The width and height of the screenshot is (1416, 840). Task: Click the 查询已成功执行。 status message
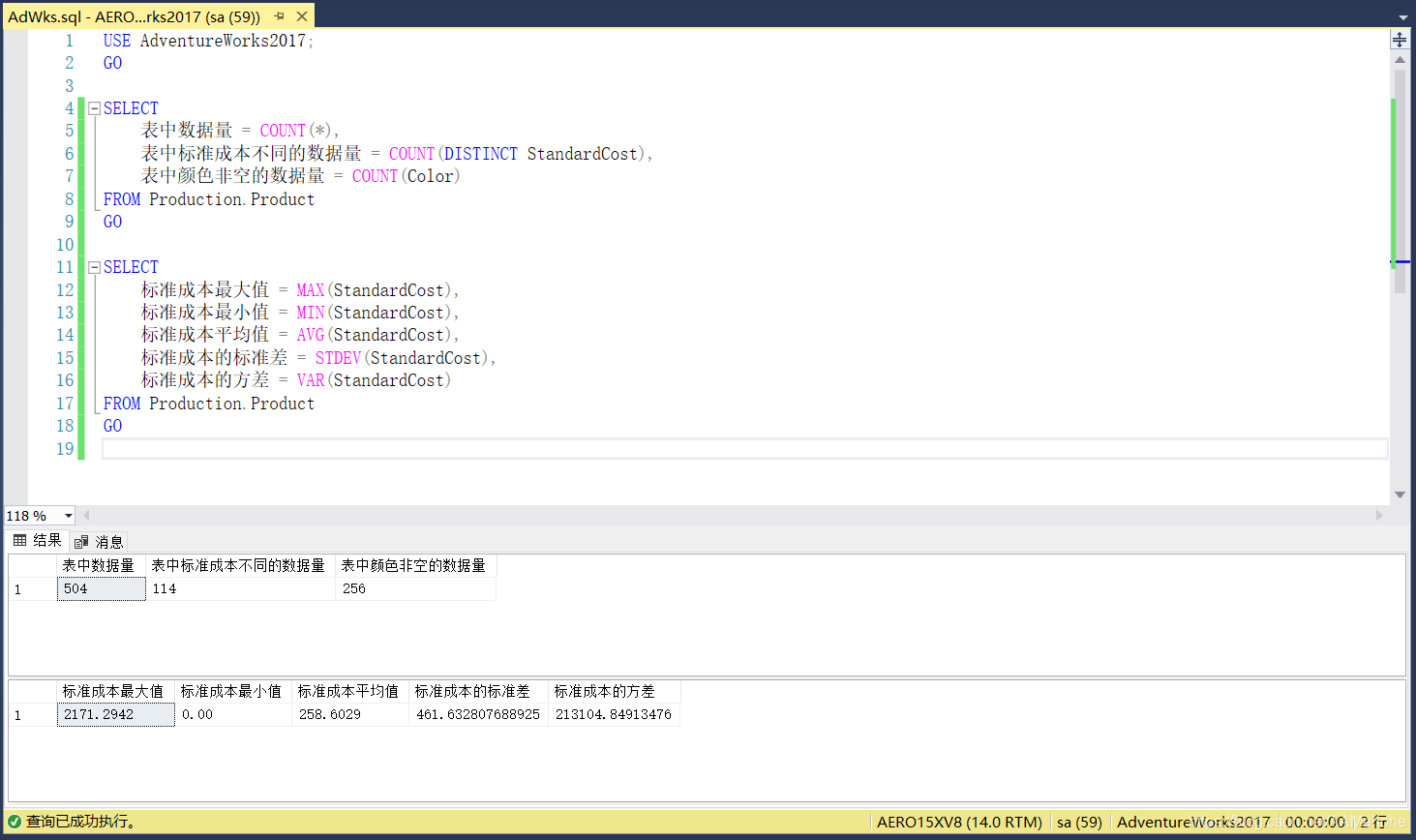click(x=82, y=822)
